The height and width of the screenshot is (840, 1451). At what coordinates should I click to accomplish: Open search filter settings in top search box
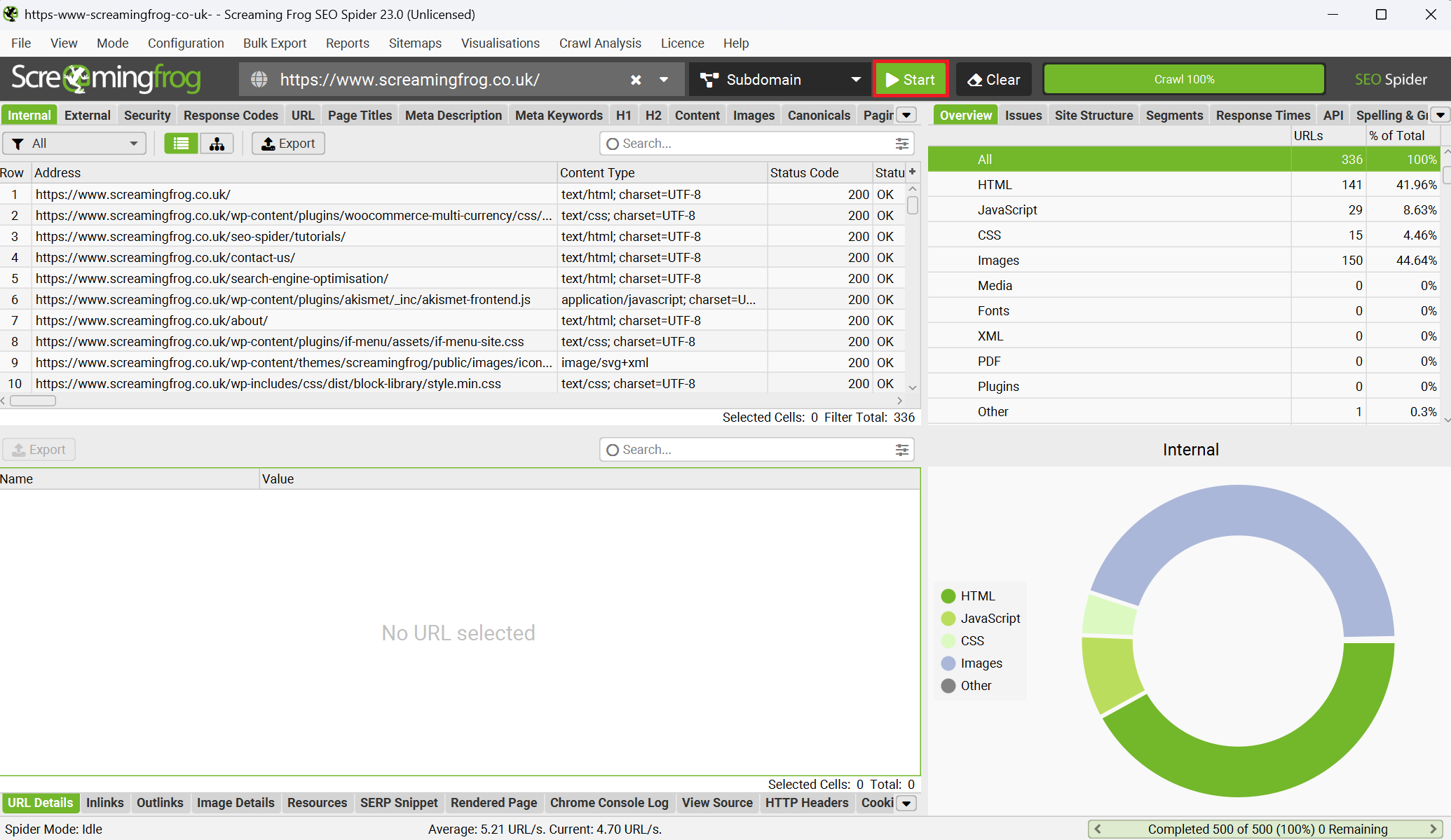pyautogui.click(x=901, y=144)
